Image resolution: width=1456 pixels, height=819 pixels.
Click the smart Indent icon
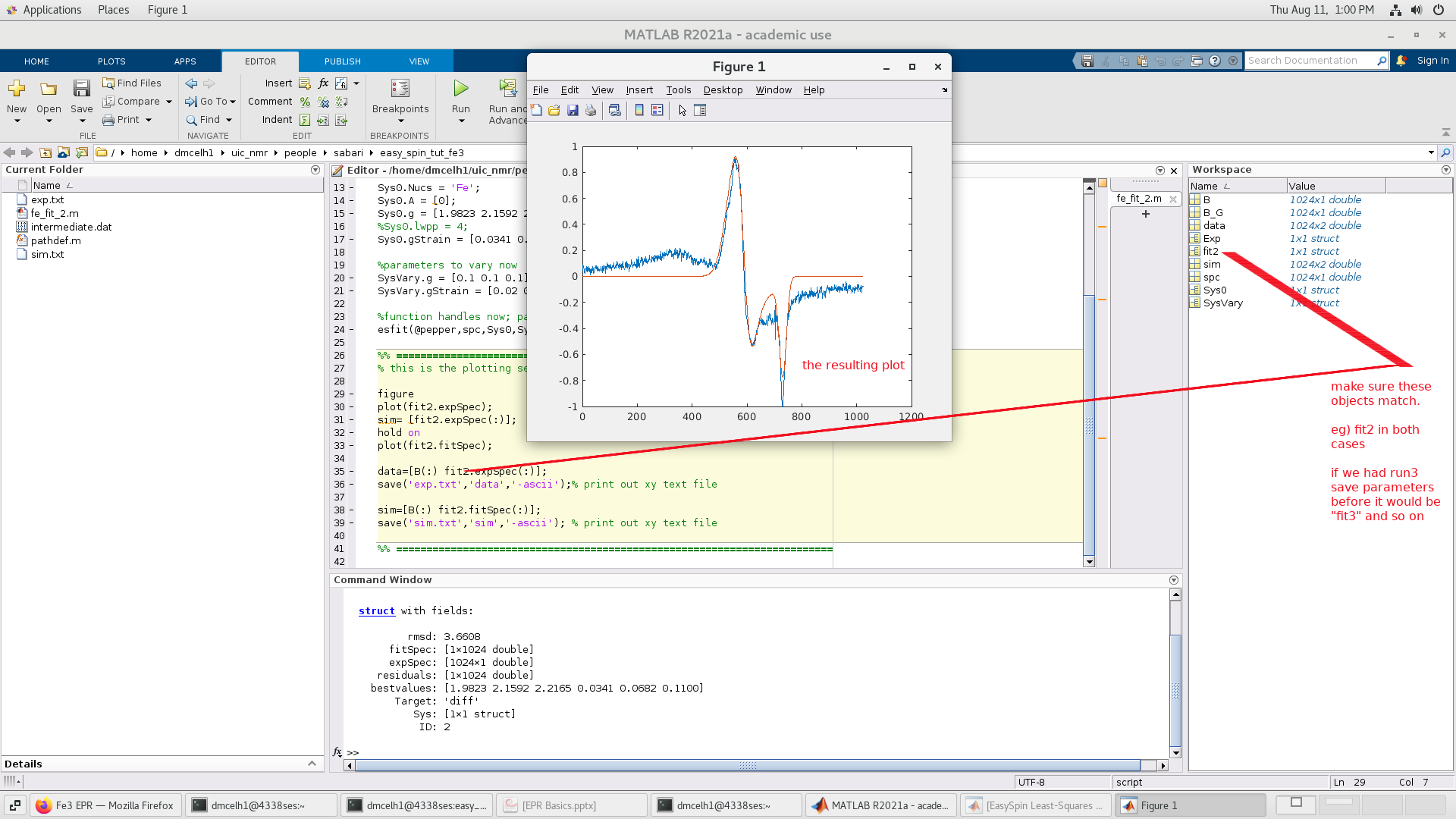click(x=305, y=120)
